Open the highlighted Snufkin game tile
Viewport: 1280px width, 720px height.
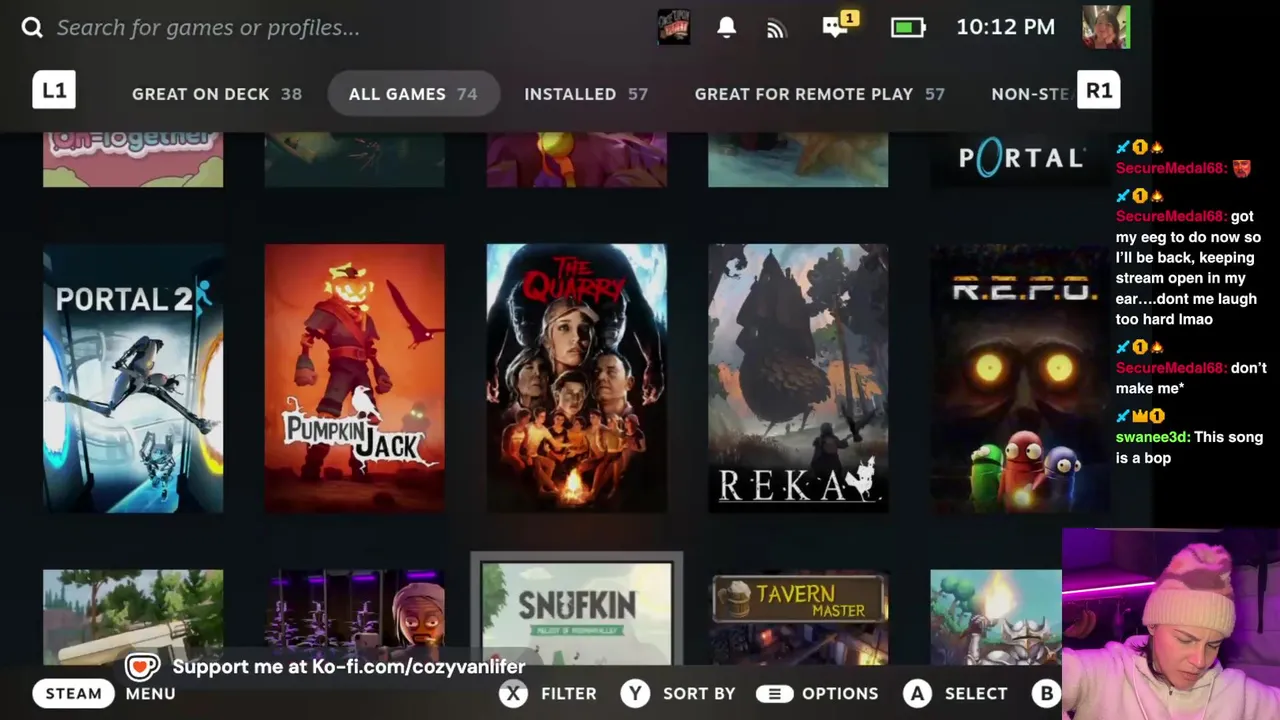(577, 610)
